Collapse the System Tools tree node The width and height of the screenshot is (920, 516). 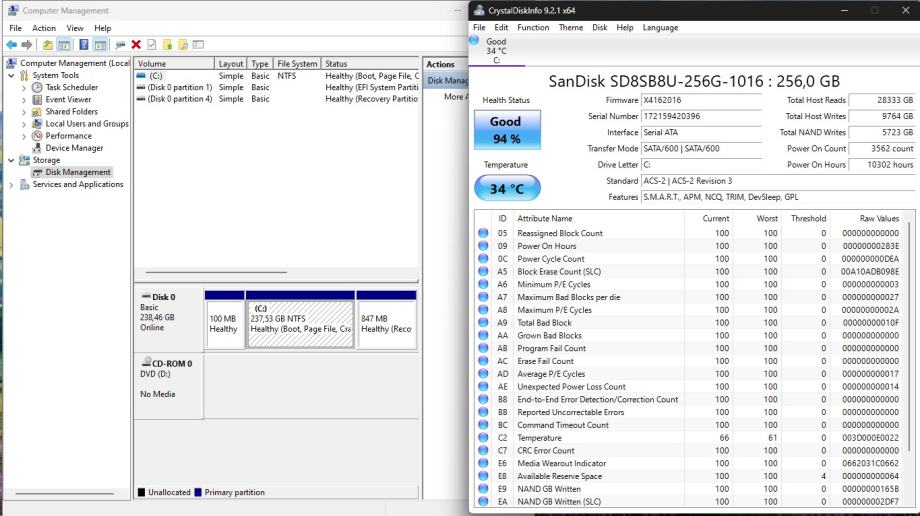(11, 75)
